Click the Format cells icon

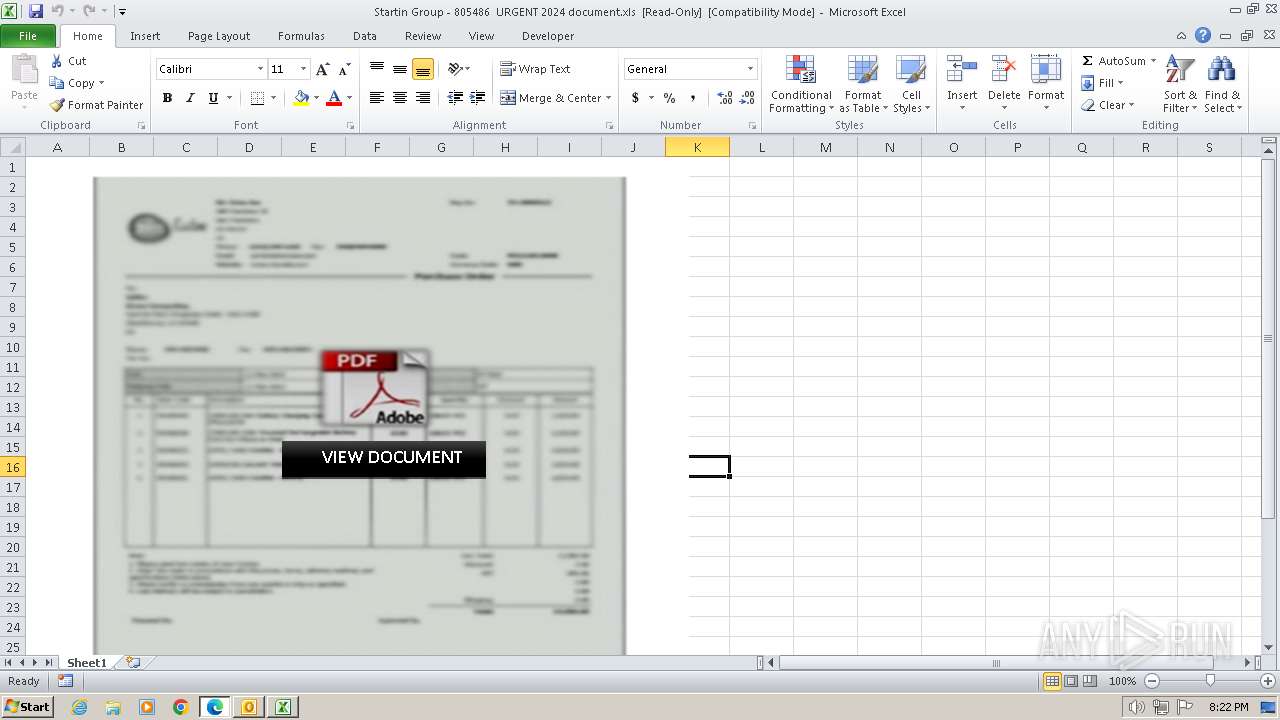click(1046, 70)
